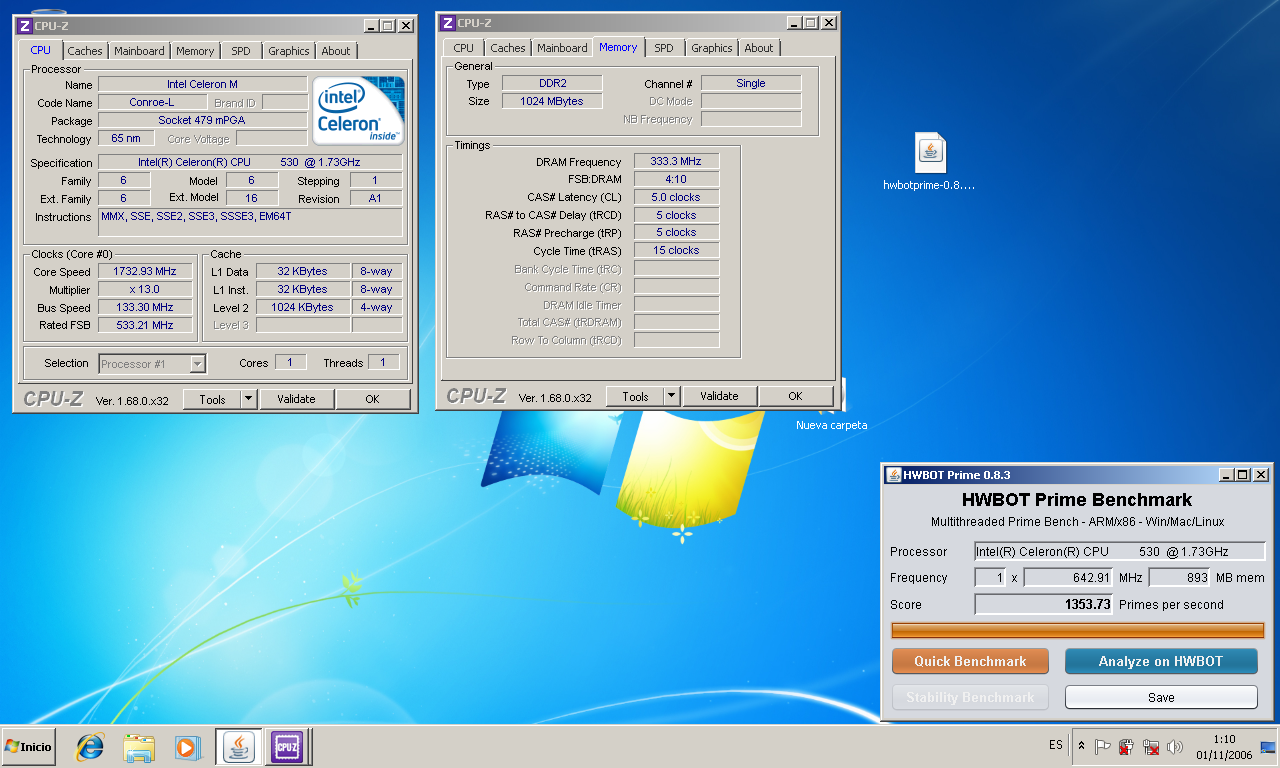Click the DRAM Frequency value 333.3 MHz
The height and width of the screenshot is (768, 1280).
pyautogui.click(x=676, y=162)
